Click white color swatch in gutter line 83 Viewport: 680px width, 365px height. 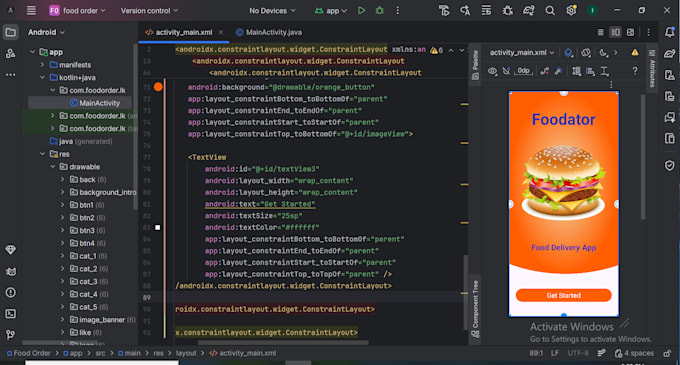157,228
